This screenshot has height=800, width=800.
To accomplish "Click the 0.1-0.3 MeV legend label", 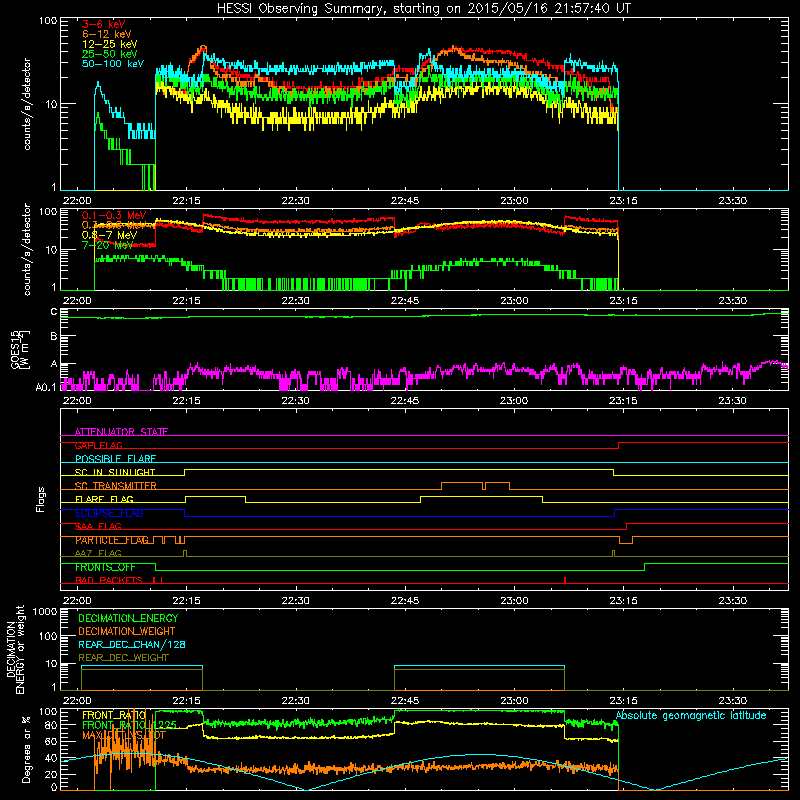I will 114,215.
